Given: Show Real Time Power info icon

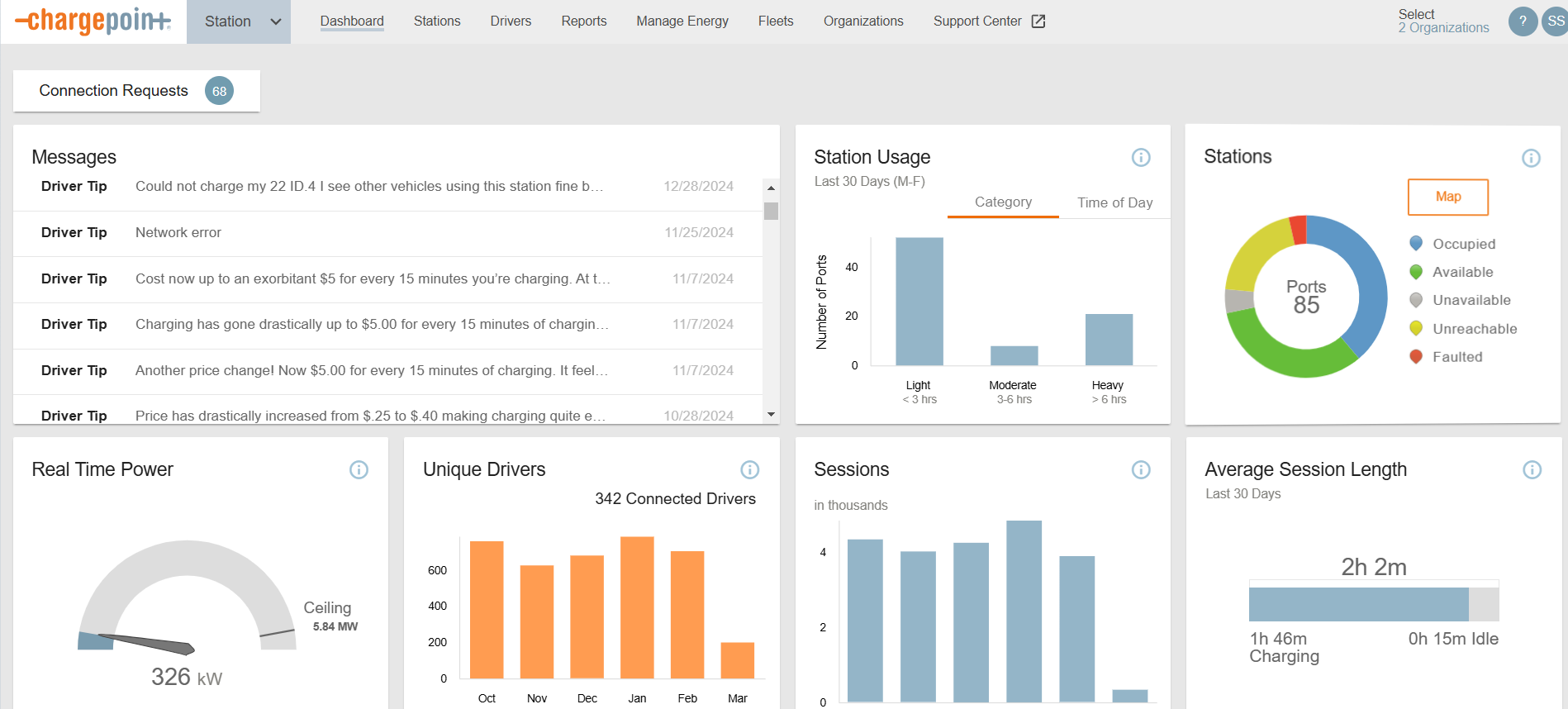Looking at the screenshot, I should [359, 469].
